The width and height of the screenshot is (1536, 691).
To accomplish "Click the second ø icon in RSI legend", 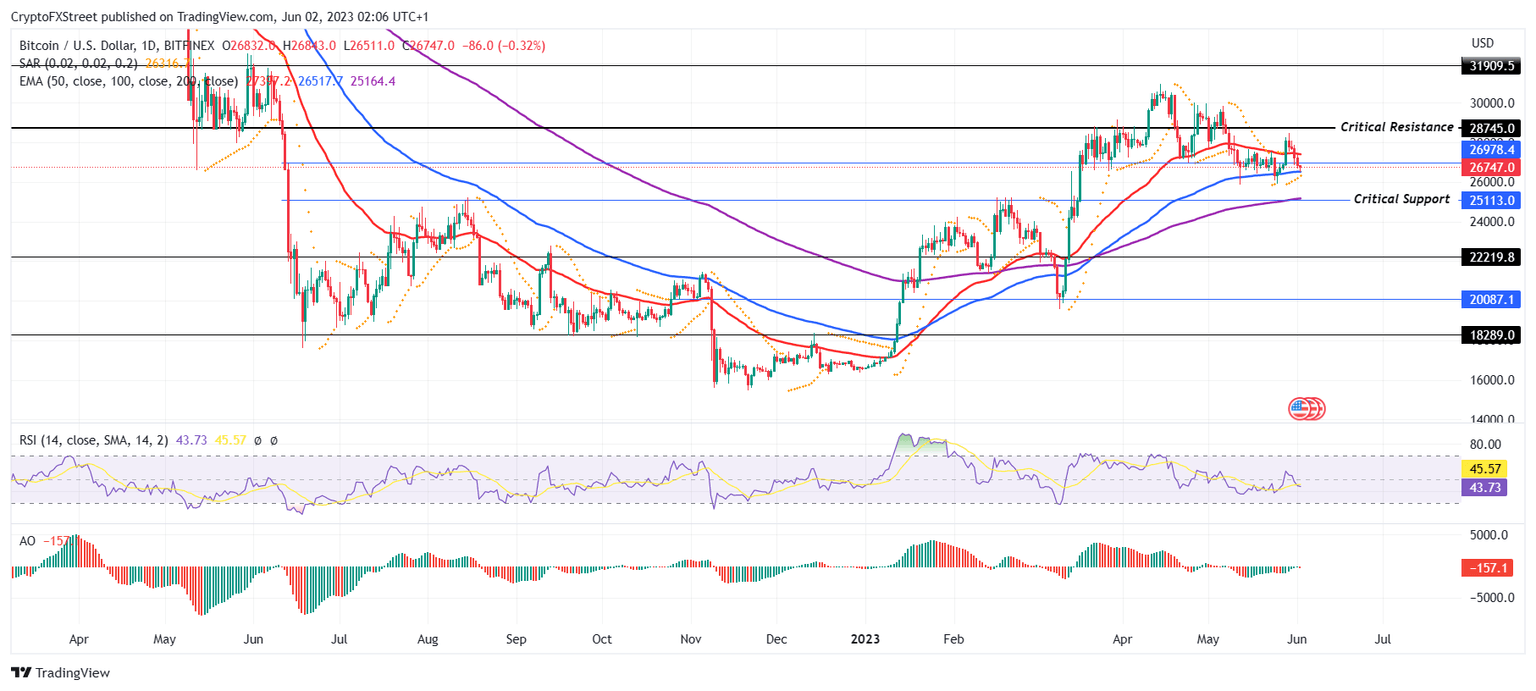I will tap(275, 439).
